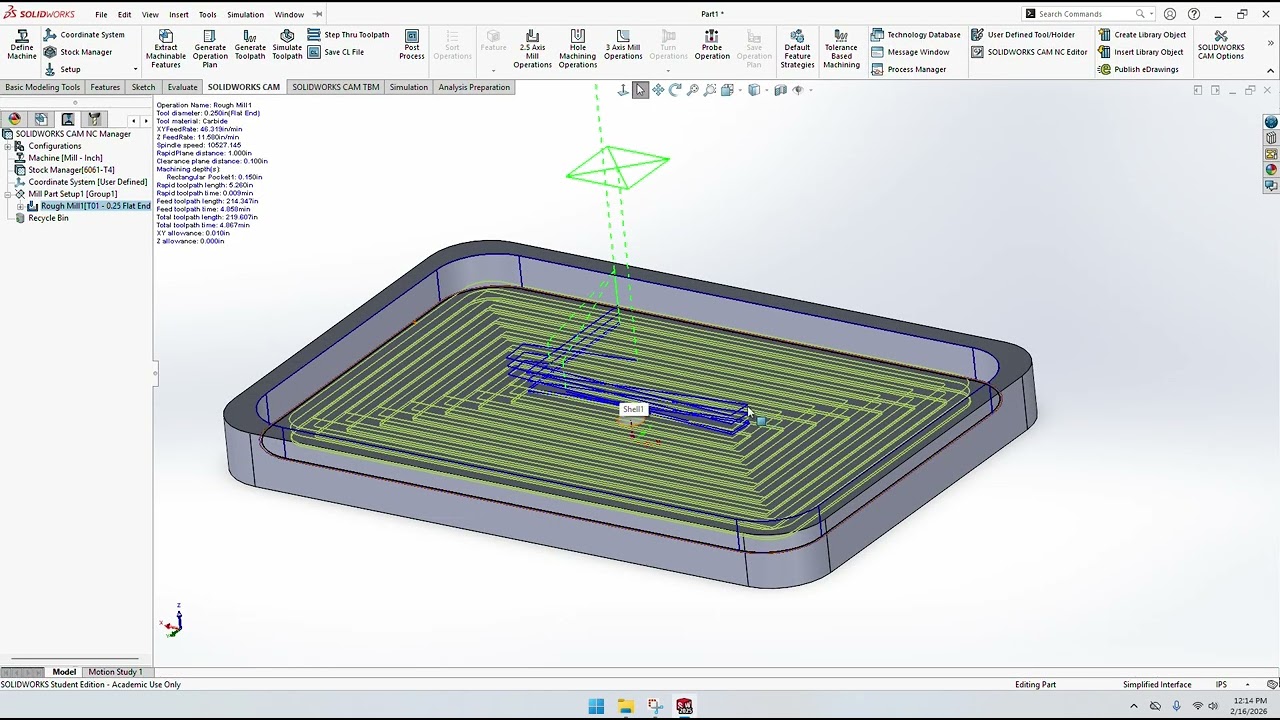The height and width of the screenshot is (720, 1280).
Task: Click Simplified Interface in status bar
Action: click(1156, 685)
